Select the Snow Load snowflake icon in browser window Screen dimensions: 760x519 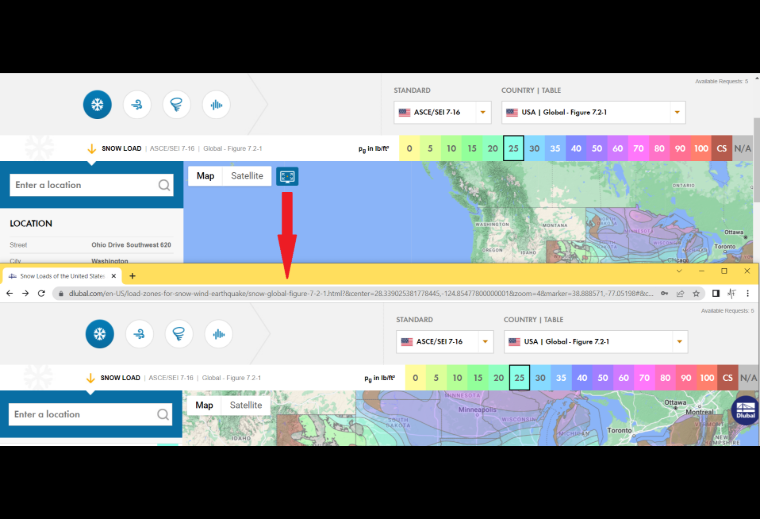100,334
